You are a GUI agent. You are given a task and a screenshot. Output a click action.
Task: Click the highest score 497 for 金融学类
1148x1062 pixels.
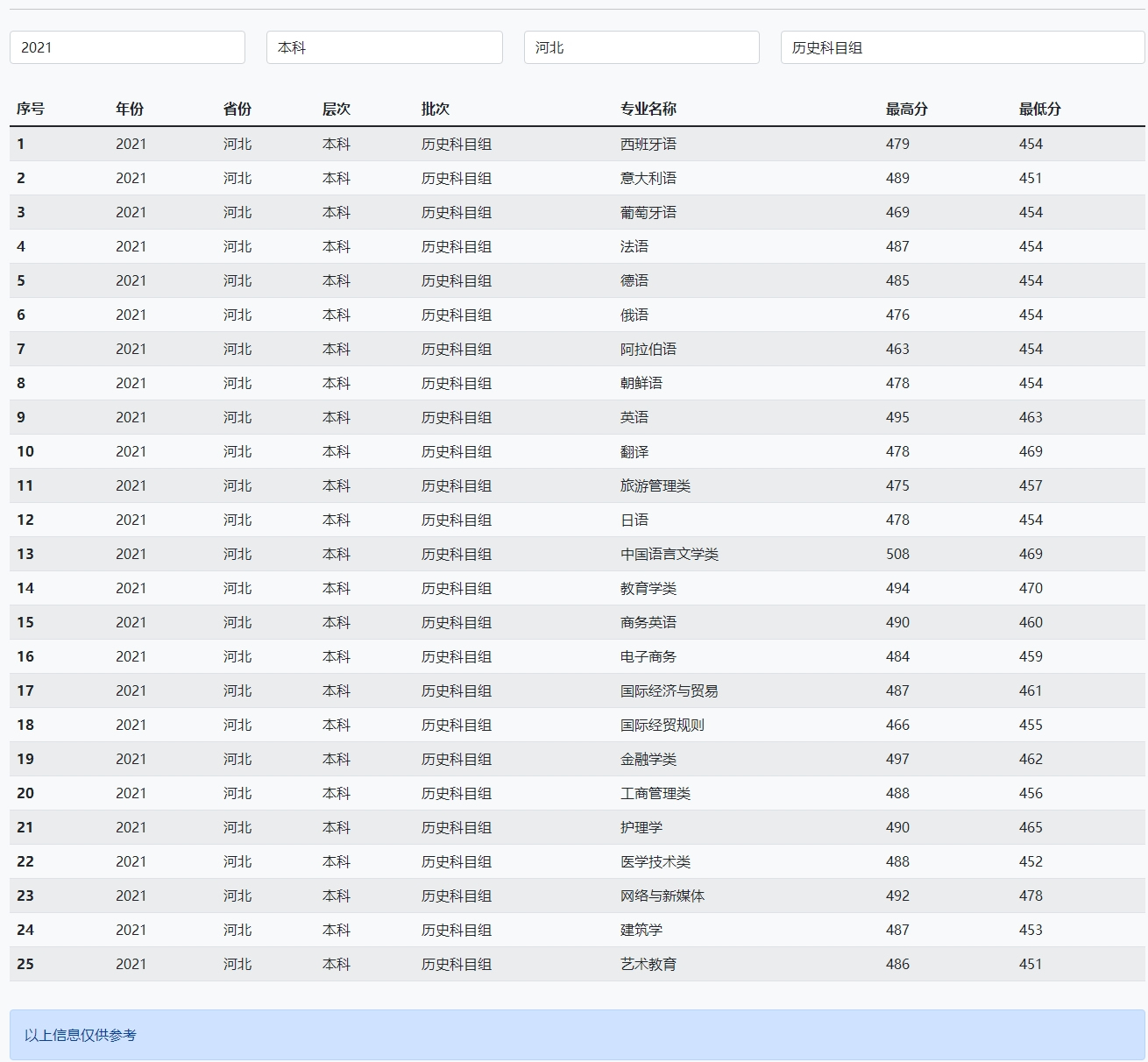tap(897, 759)
